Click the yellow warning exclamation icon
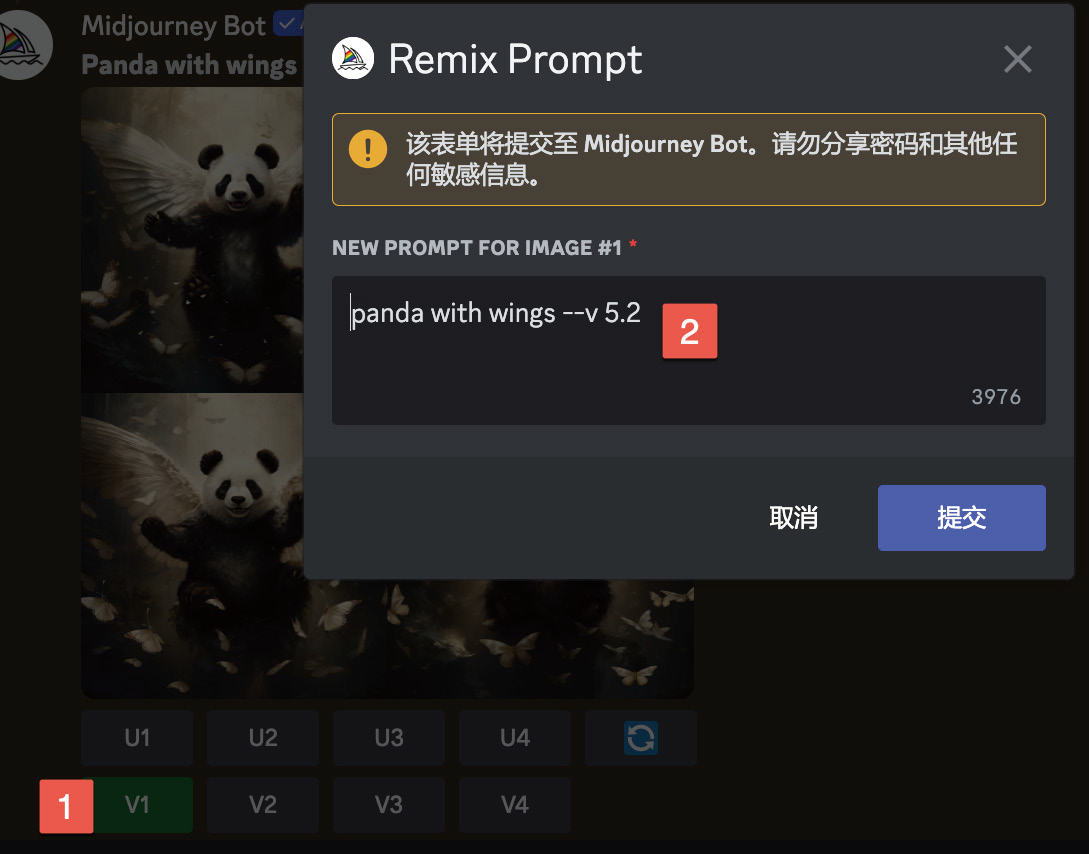Screen dimensions: 1089x854 (367, 149)
